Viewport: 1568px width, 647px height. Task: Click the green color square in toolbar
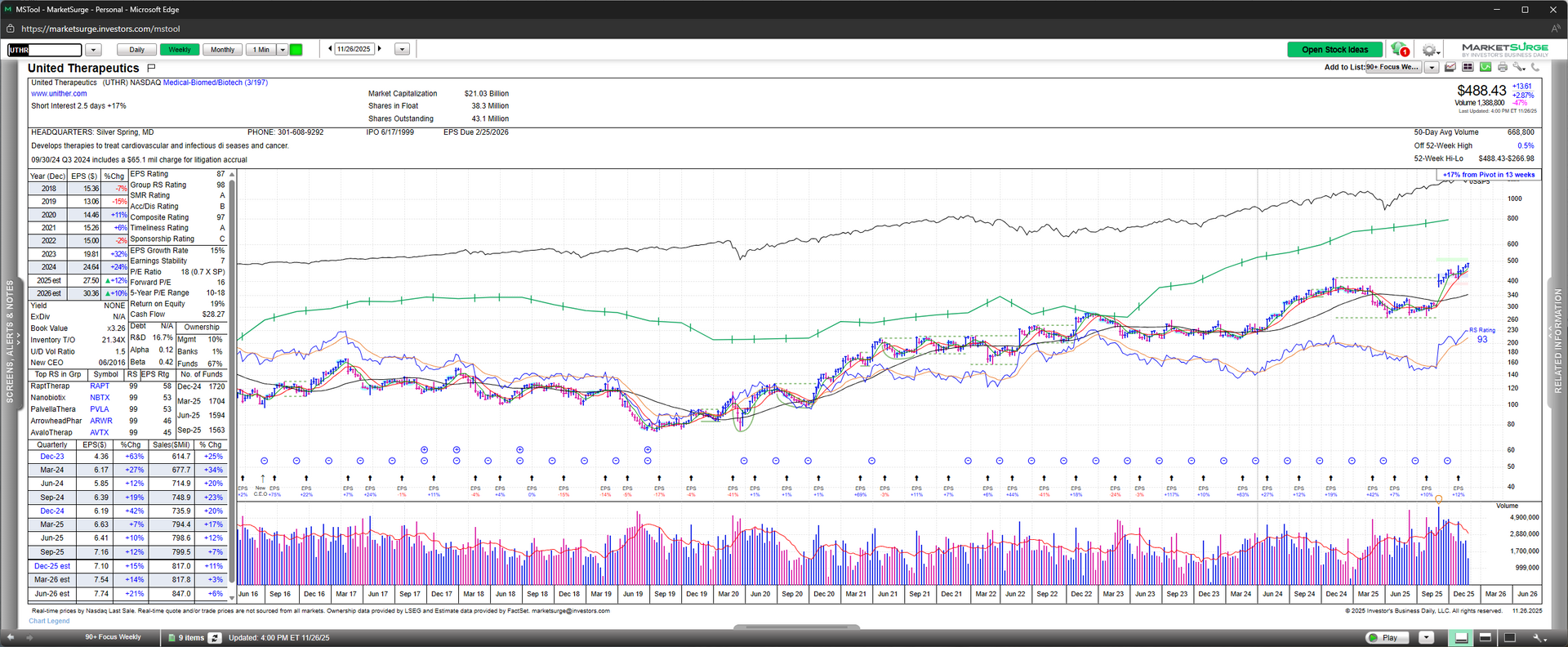296,50
